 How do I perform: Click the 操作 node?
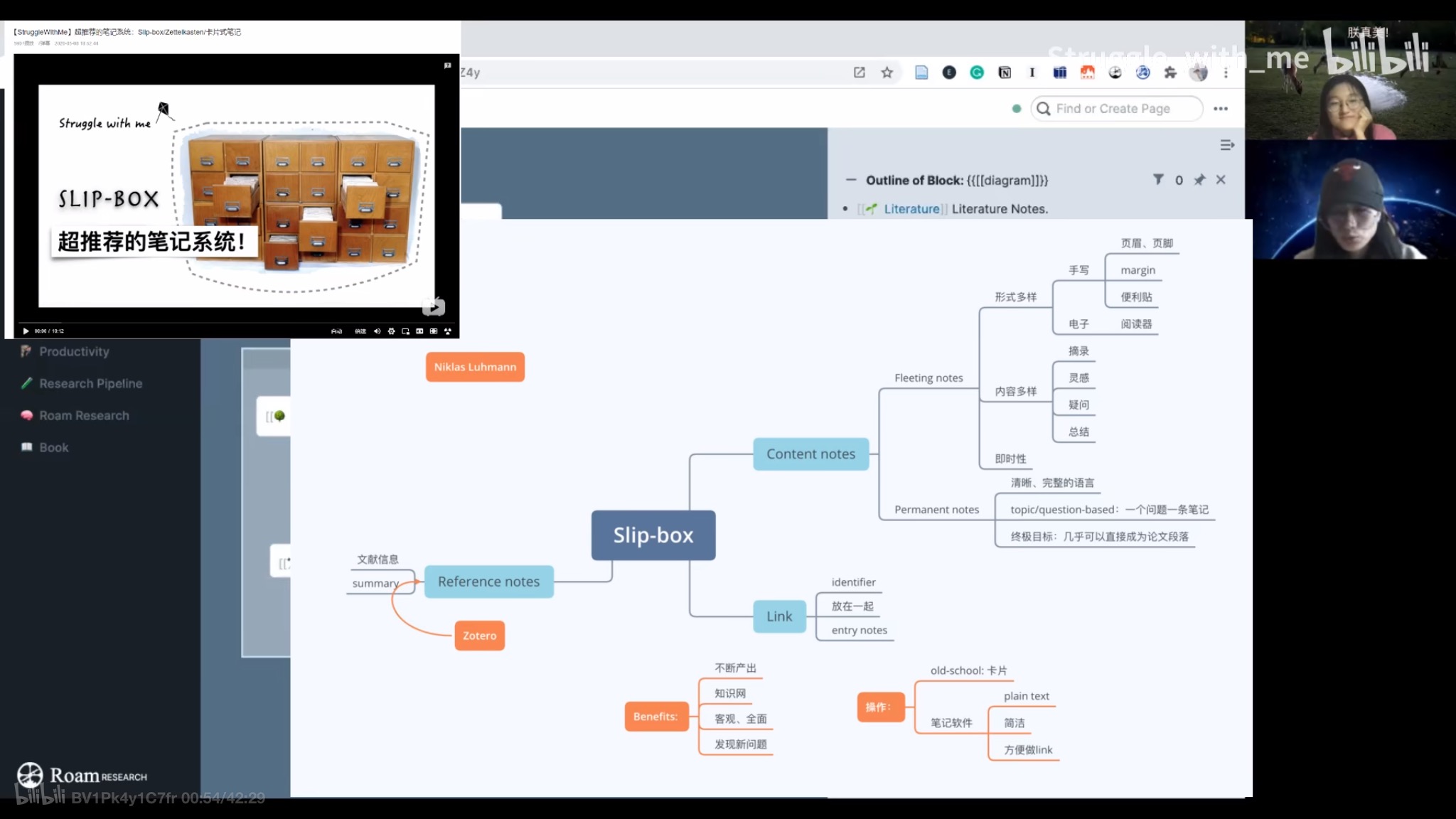tap(881, 707)
